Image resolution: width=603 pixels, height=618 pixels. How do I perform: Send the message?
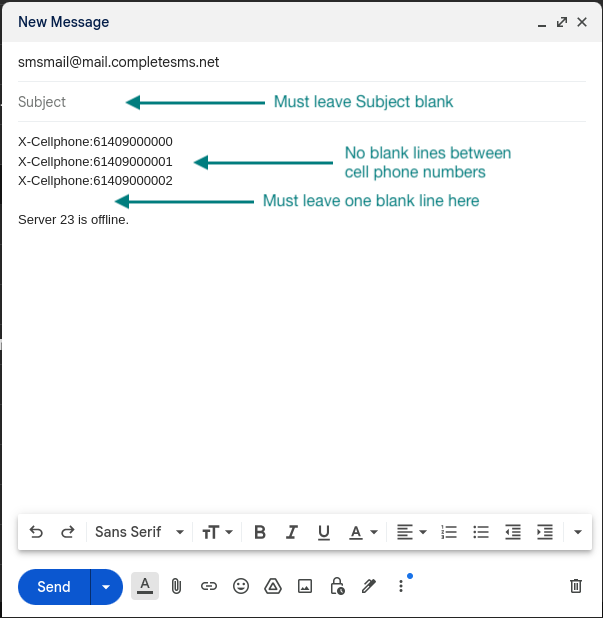point(54,587)
